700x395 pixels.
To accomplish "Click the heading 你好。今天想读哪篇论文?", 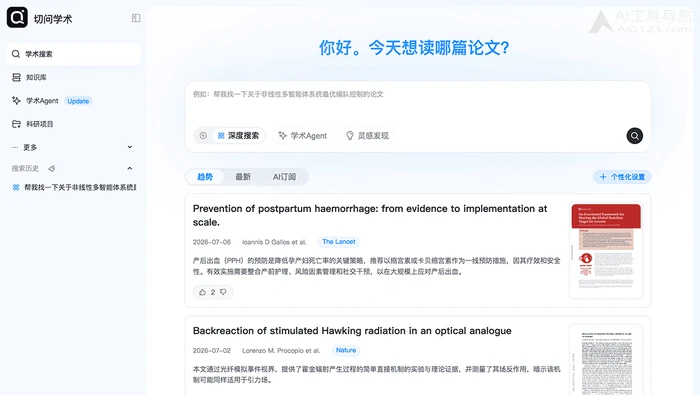I will coord(414,48).
